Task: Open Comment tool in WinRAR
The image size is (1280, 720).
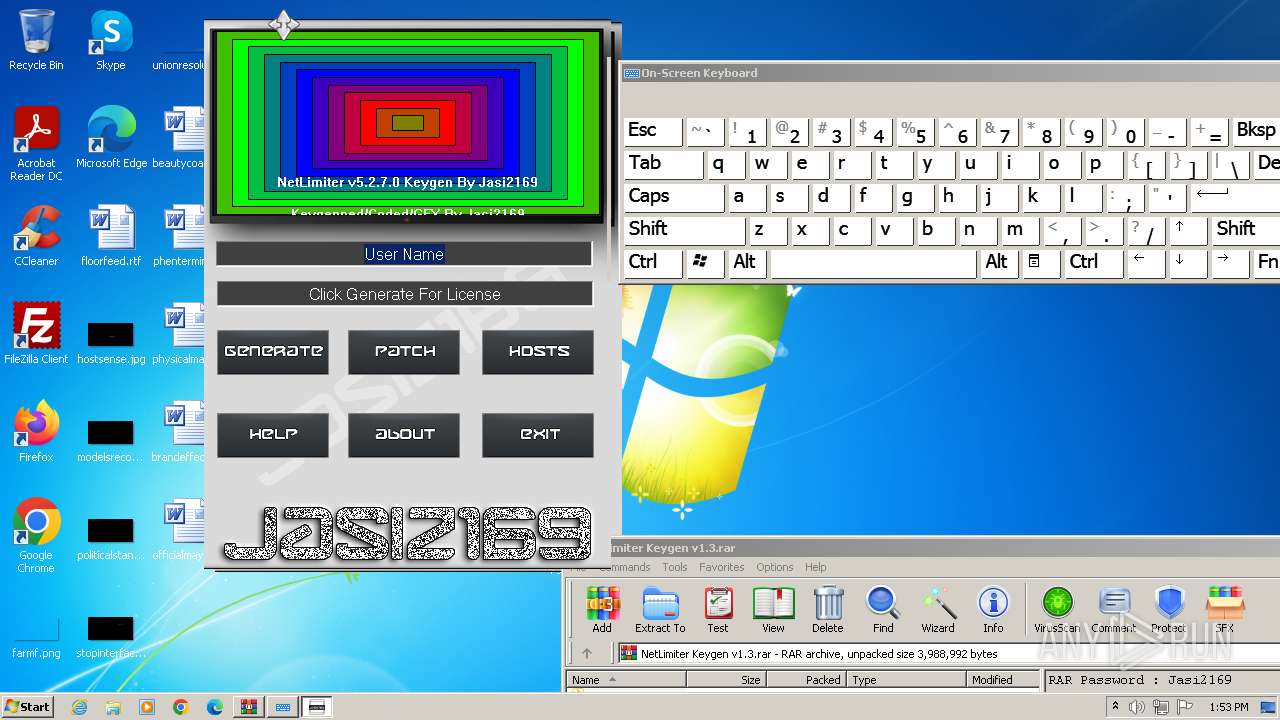Action: [1113, 610]
